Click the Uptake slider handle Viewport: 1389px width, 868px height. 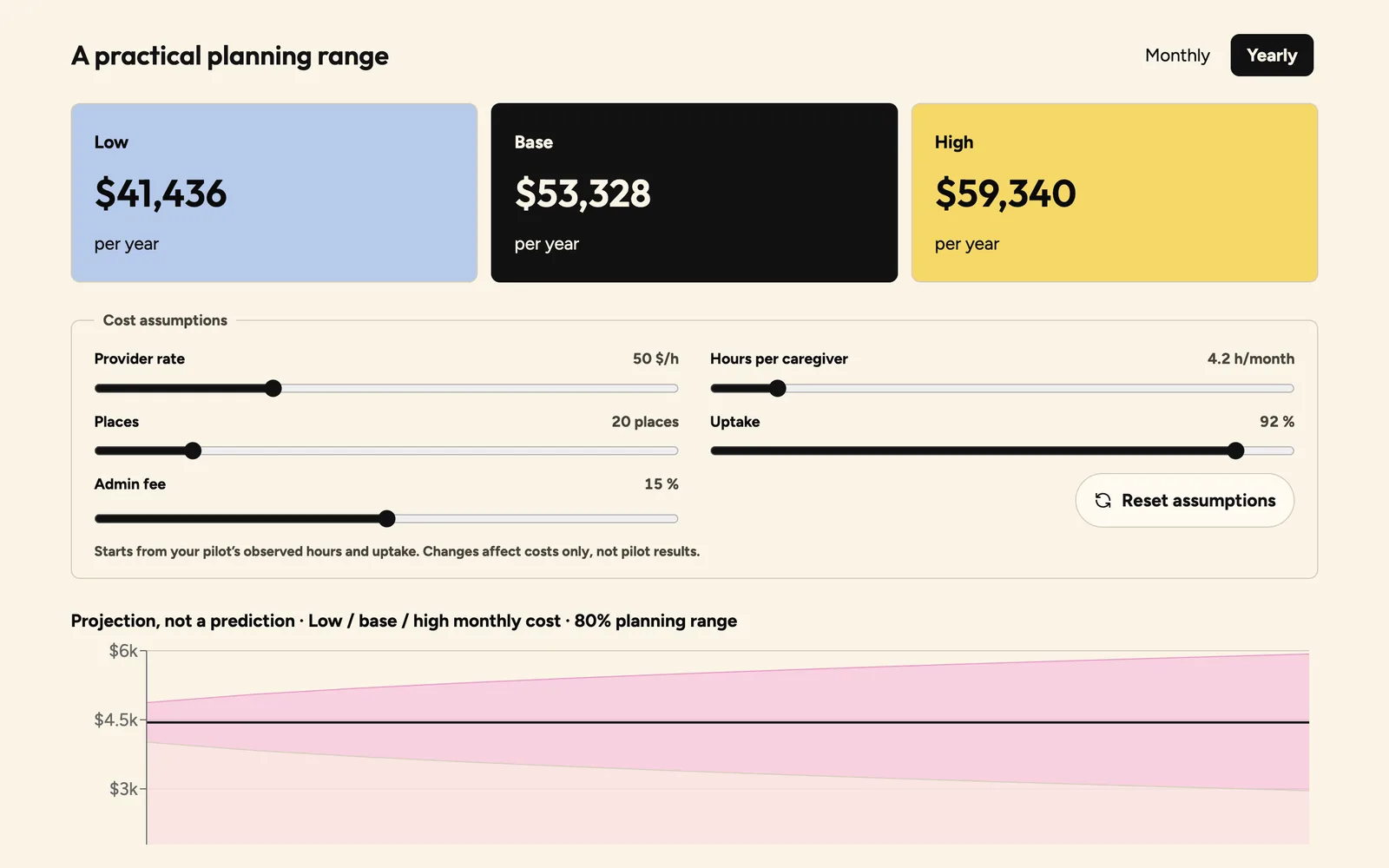(1236, 450)
